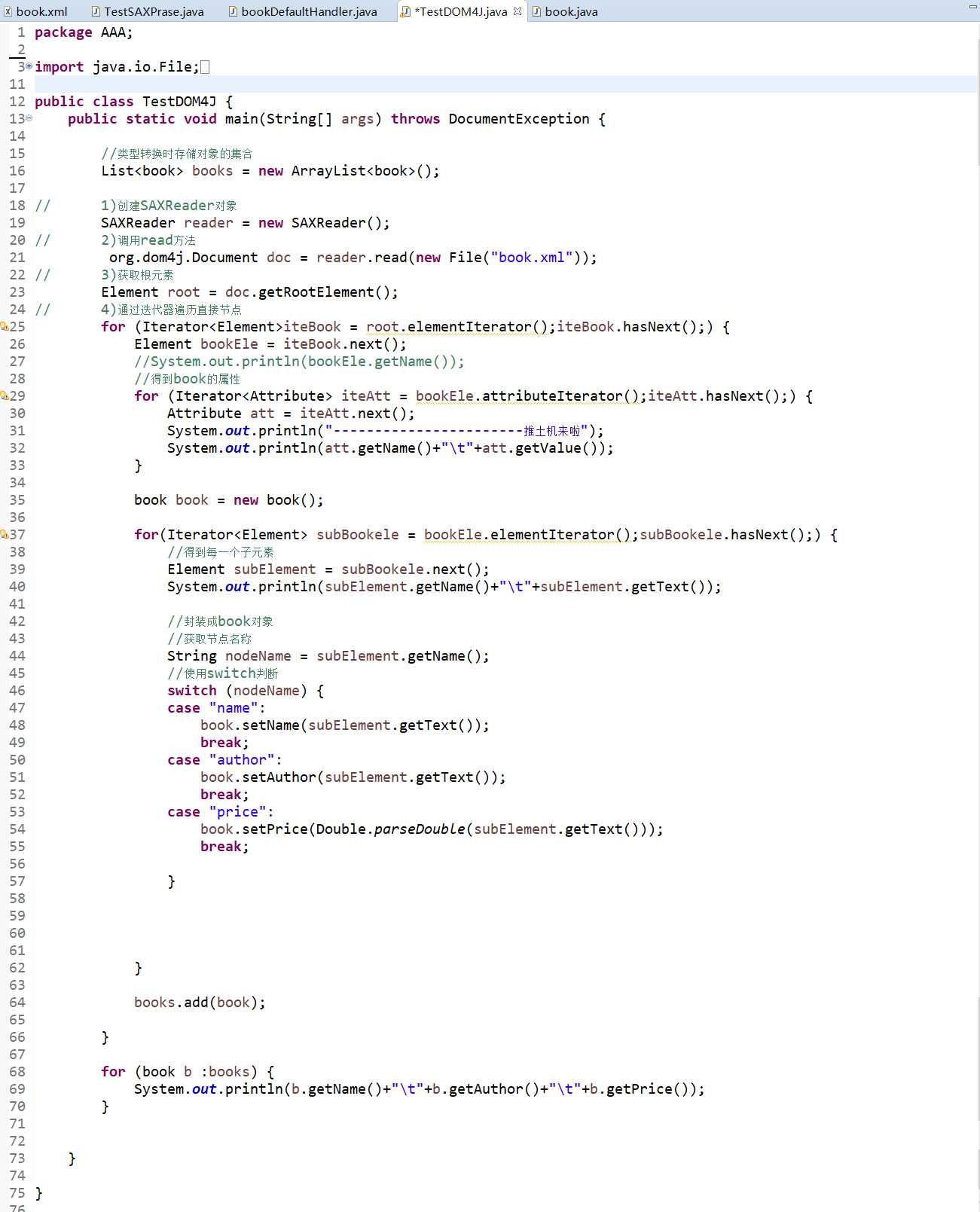Screen dimensions: 980x1212
Task: Minimize the editor area
Action: [x=972, y=7]
